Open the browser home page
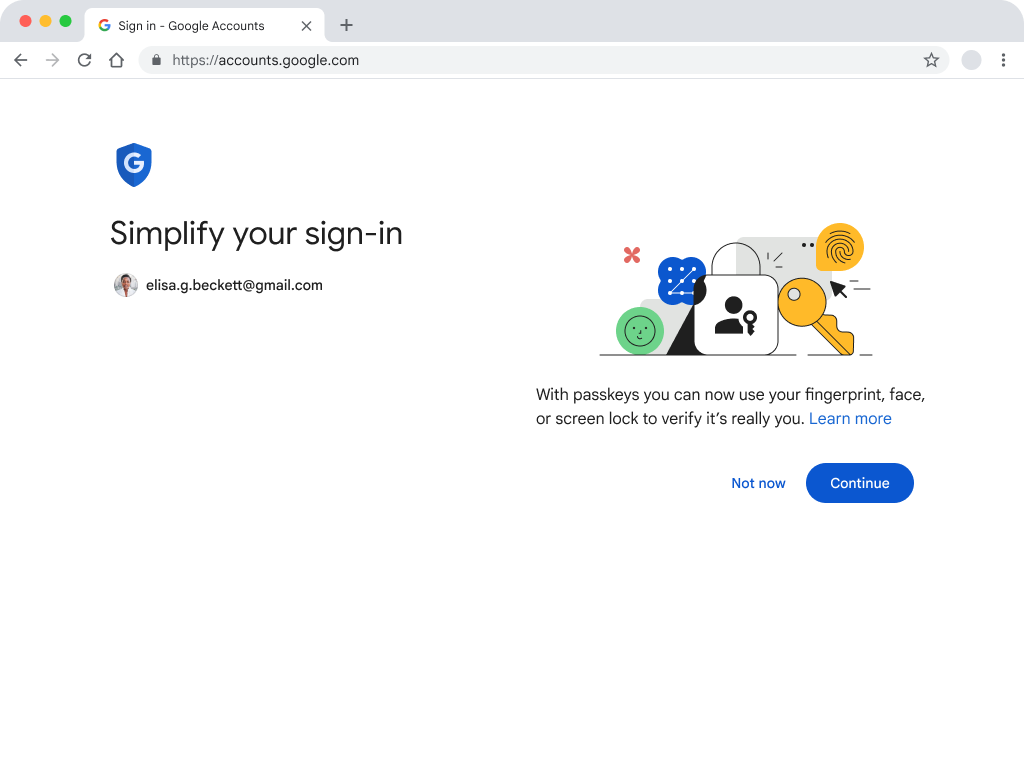 coord(116,60)
